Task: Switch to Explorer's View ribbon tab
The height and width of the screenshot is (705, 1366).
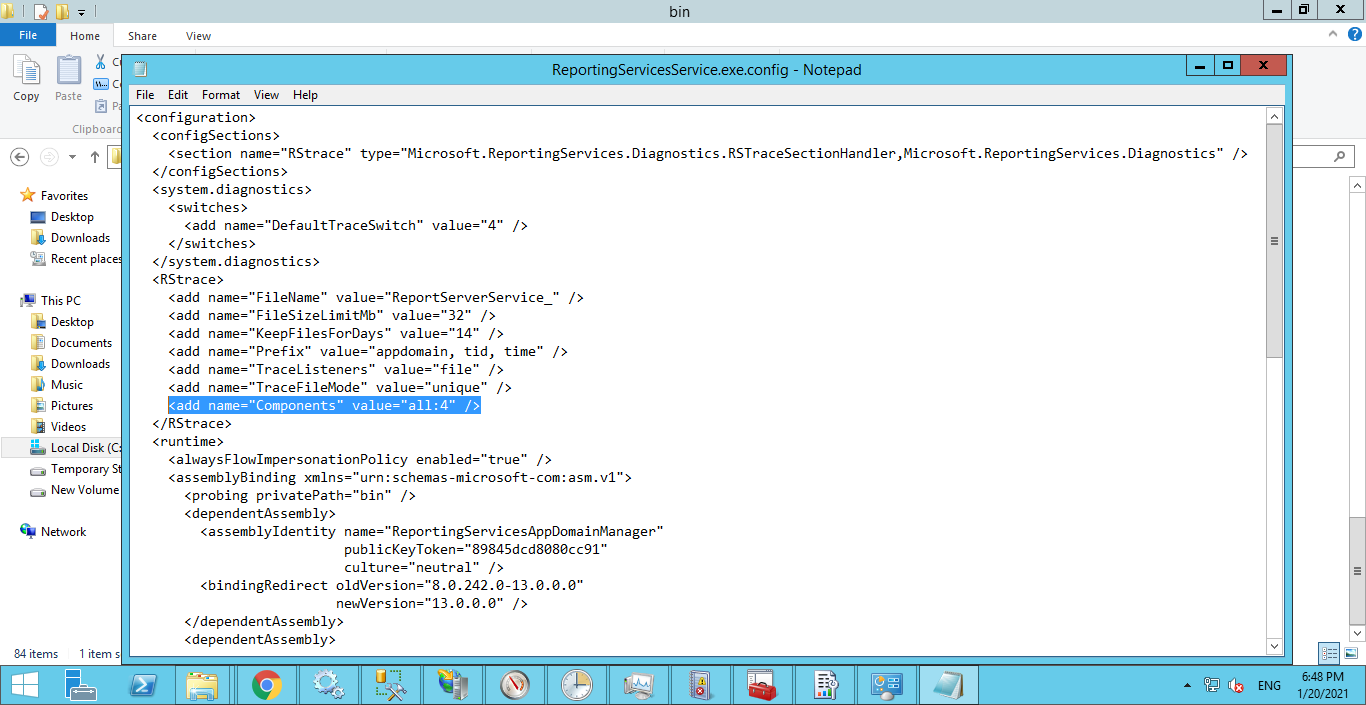Action: tap(198, 36)
